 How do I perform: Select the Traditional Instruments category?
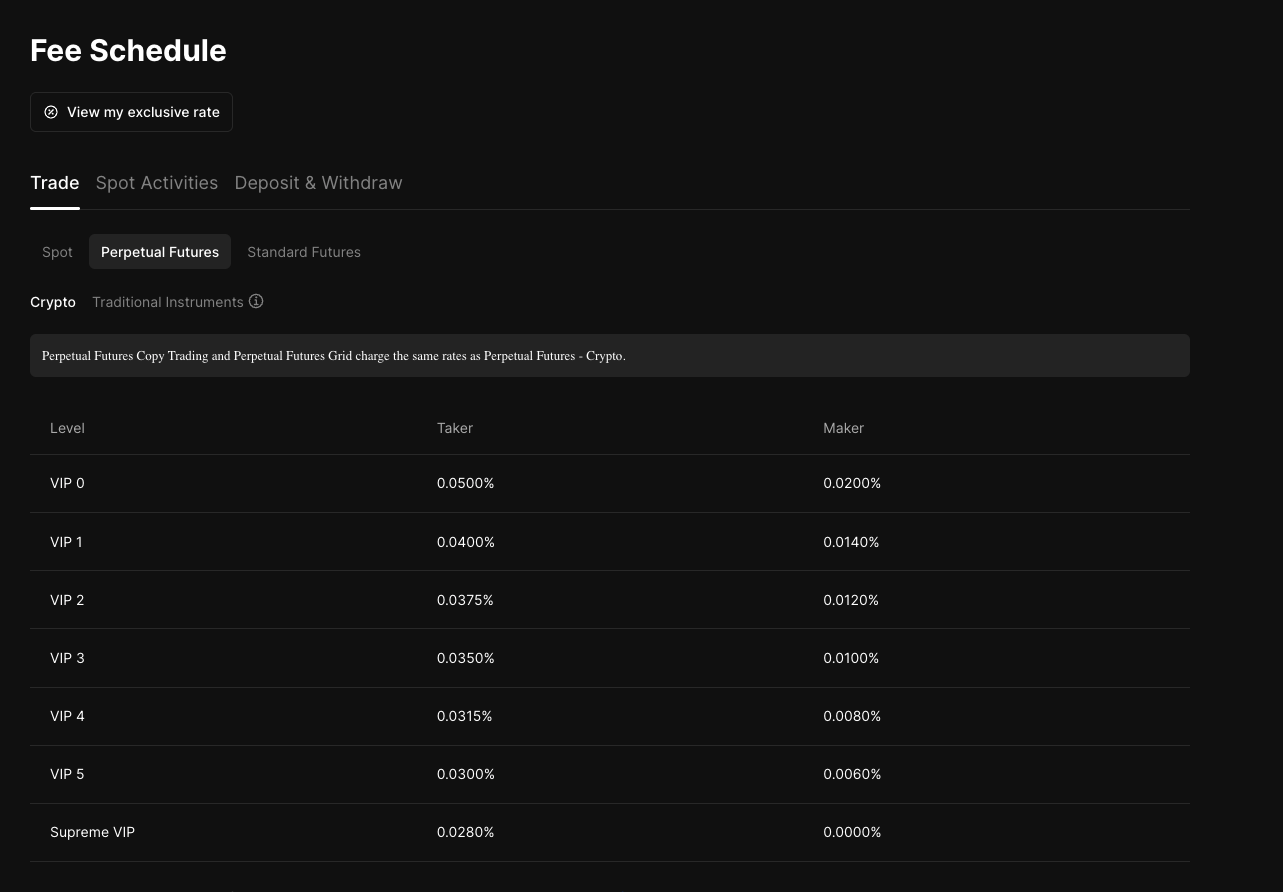[x=167, y=302]
